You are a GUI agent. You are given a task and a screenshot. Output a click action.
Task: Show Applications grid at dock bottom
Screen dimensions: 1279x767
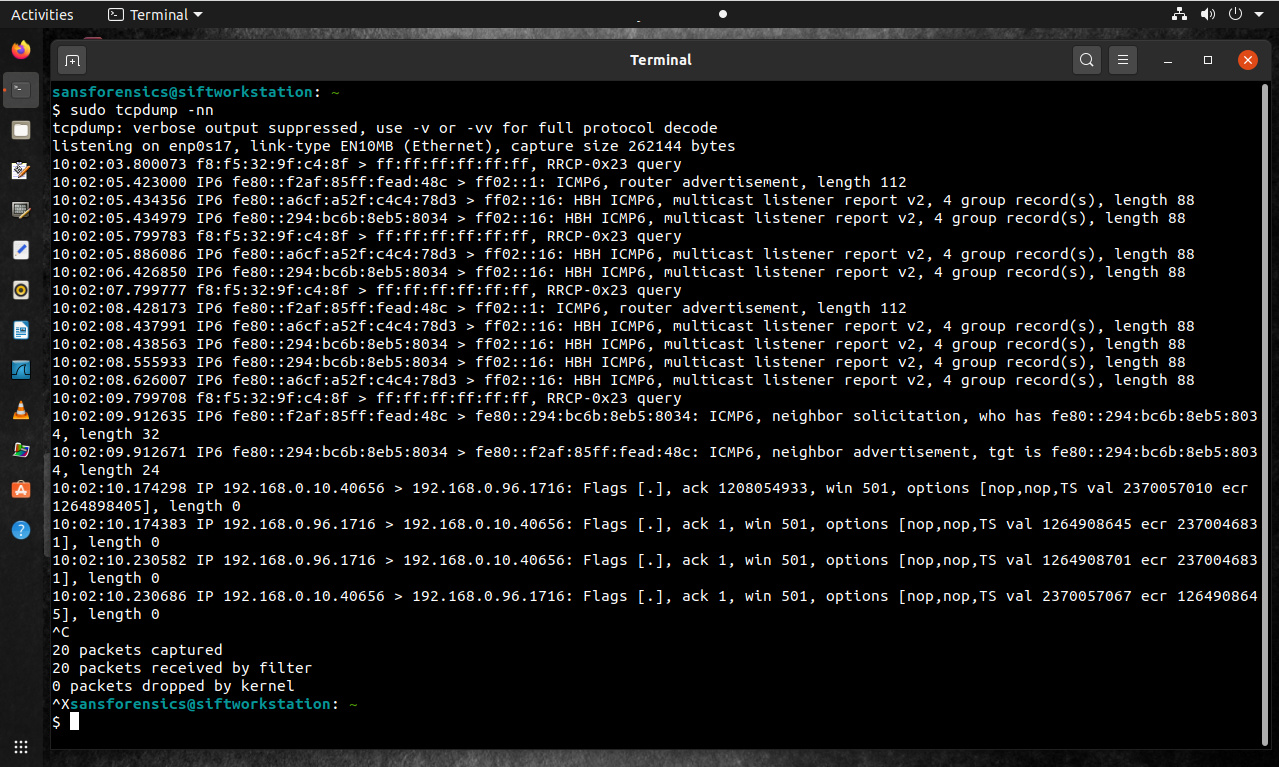(x=21, y=746)
